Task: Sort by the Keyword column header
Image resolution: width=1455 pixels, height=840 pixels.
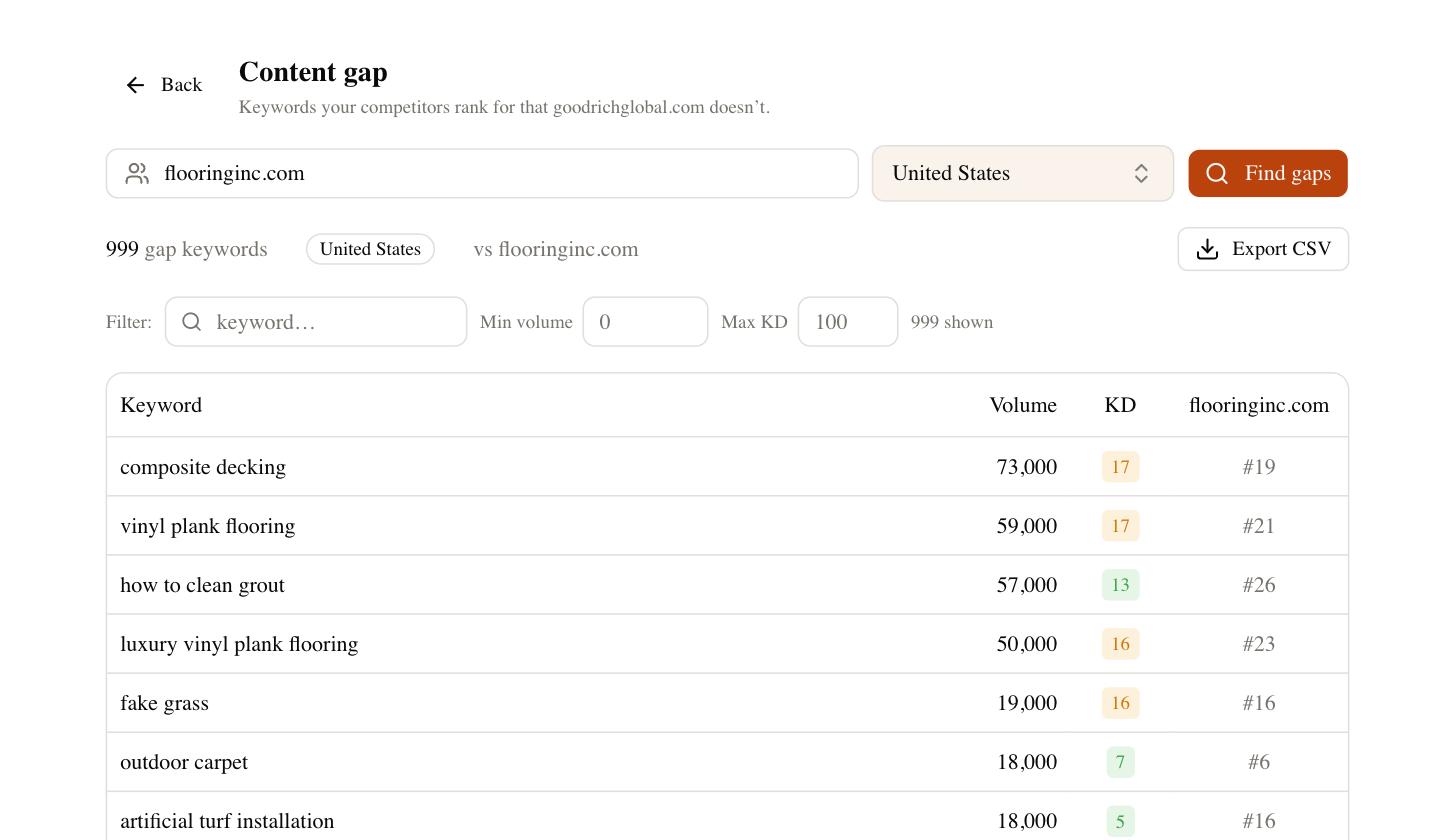Action: [161, 405]
